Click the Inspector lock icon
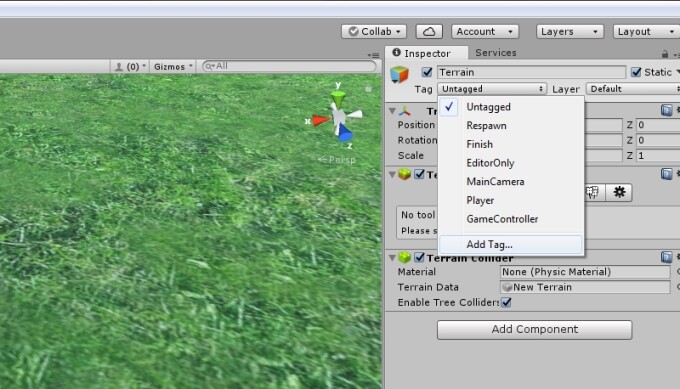Screen dimensions: 680x389 pyautogui.click(x=665, y=54)
